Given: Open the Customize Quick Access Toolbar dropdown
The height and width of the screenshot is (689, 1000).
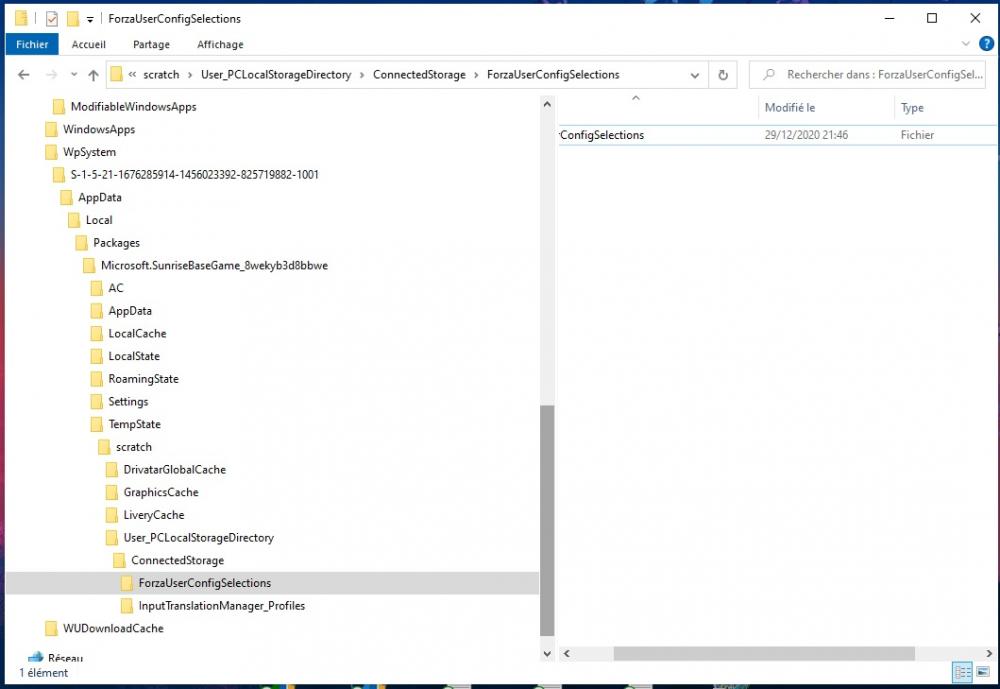Looking at the screenshot, I should (90, 20).
